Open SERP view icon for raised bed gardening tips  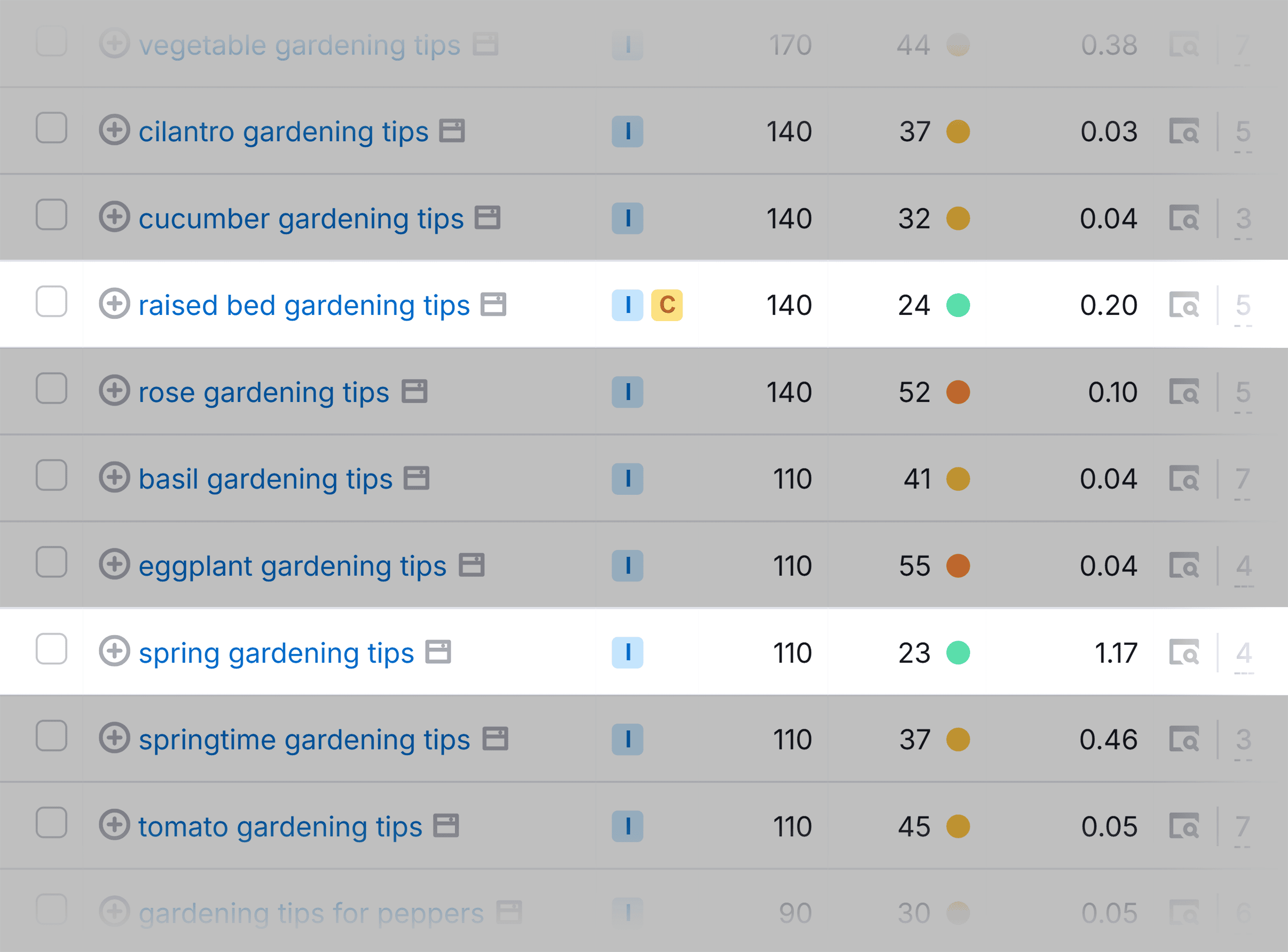pos(1184,306)
